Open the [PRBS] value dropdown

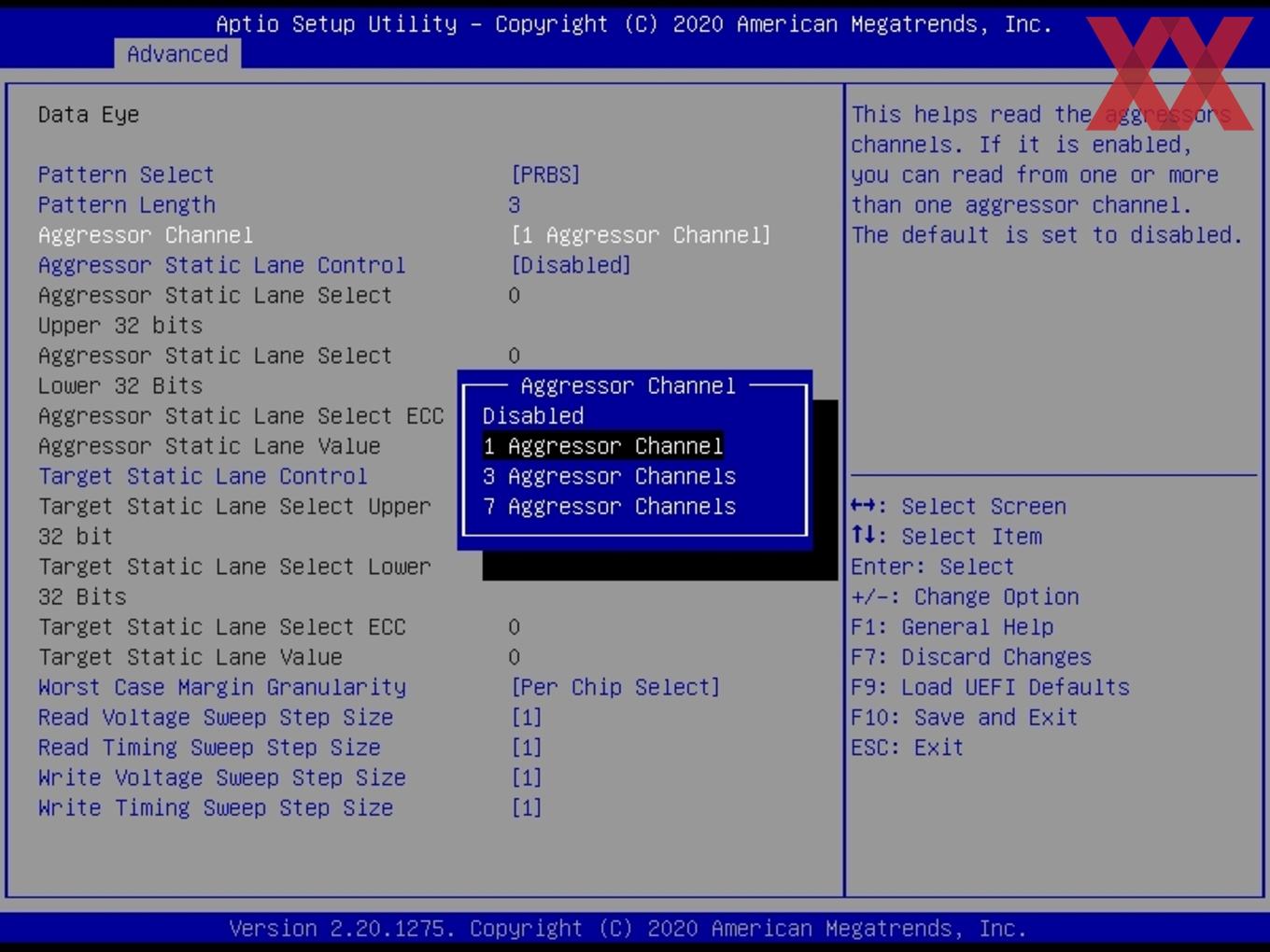click(545, 175)
